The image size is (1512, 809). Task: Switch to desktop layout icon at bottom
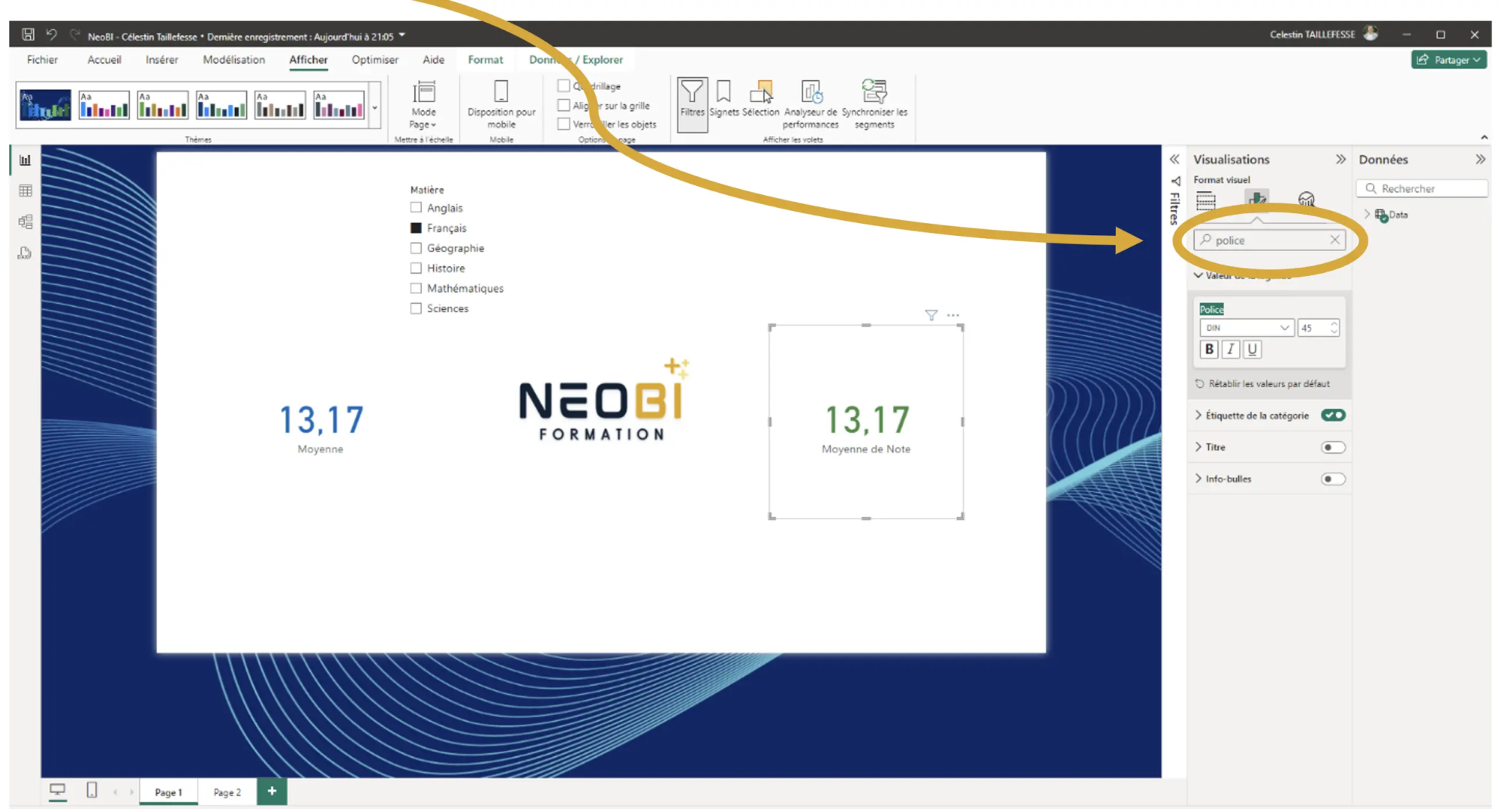[x=57, y=791]
